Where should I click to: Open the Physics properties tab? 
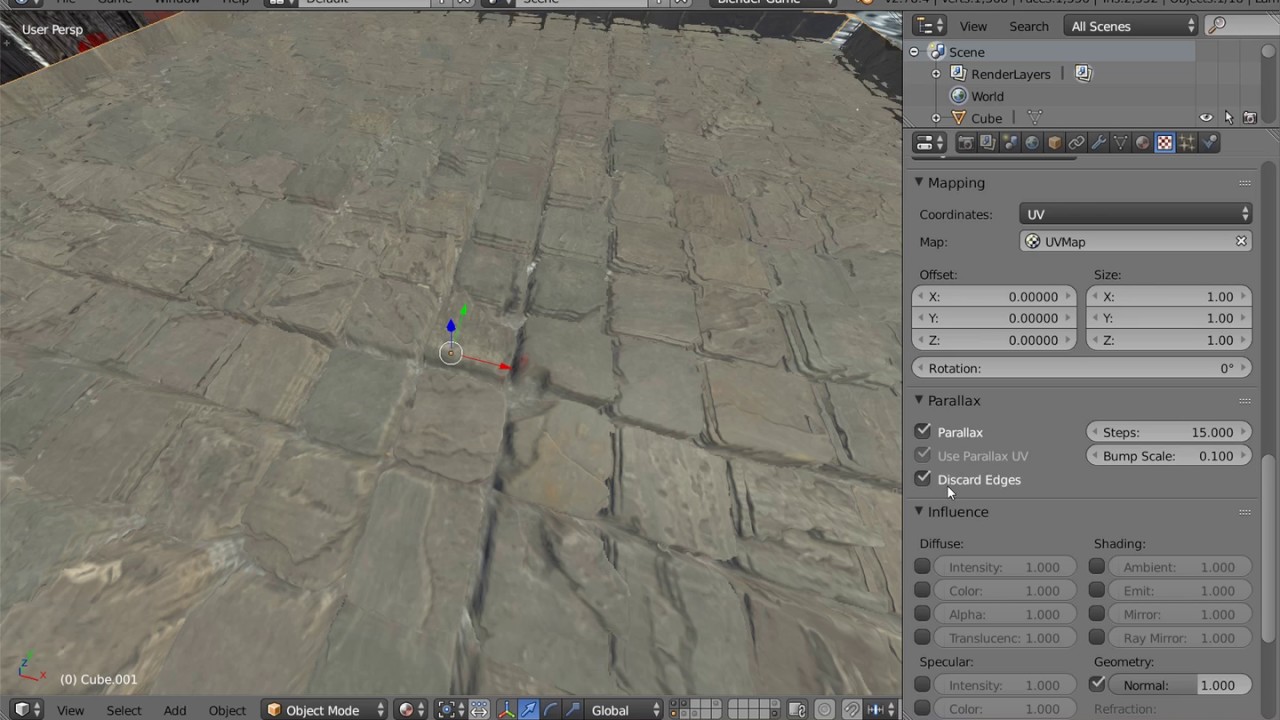[x=1209, y=143]
